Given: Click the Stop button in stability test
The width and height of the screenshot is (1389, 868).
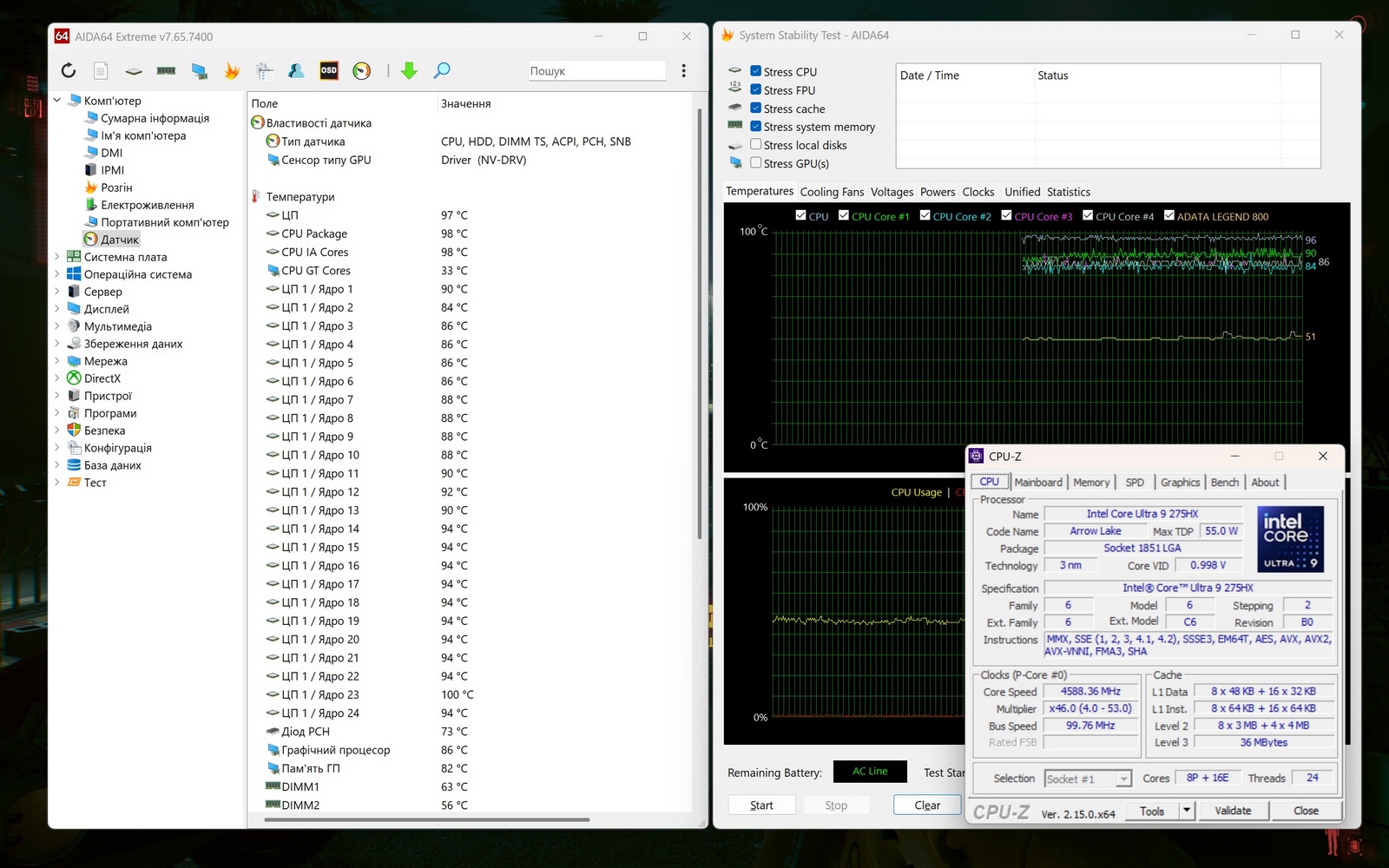Looking at the screenshot, I should tap(836, 806).
